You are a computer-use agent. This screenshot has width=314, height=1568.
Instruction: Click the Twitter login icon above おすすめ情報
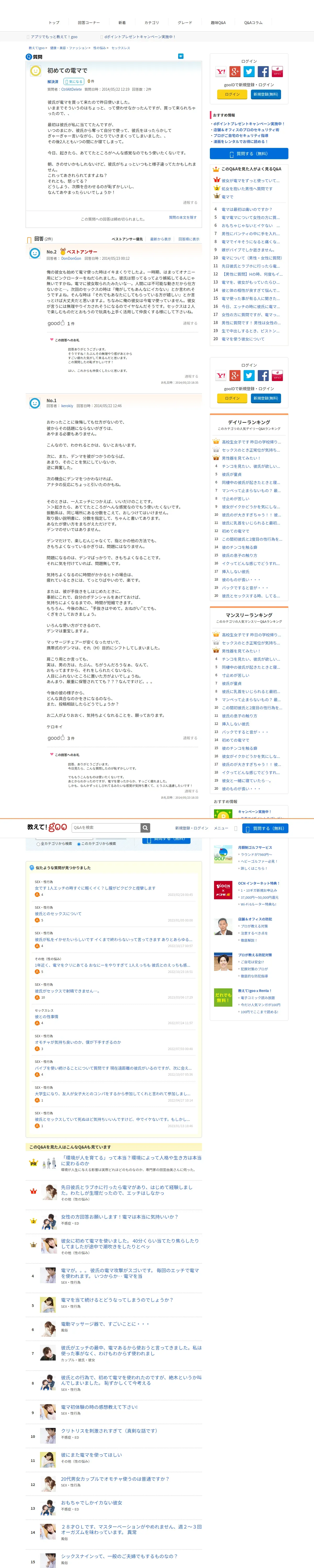pyautogui.click(x=249, y=72)
